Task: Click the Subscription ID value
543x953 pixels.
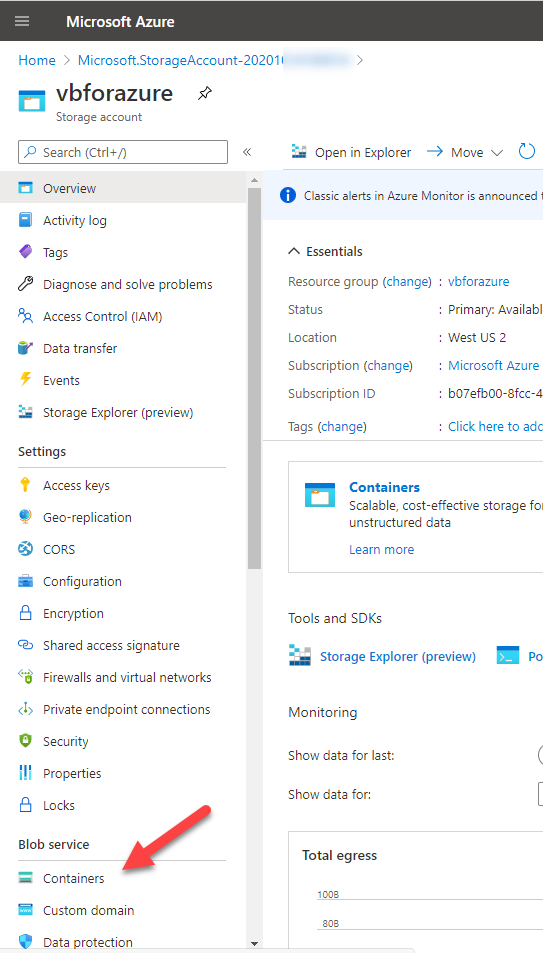Action: click(495, 394)
